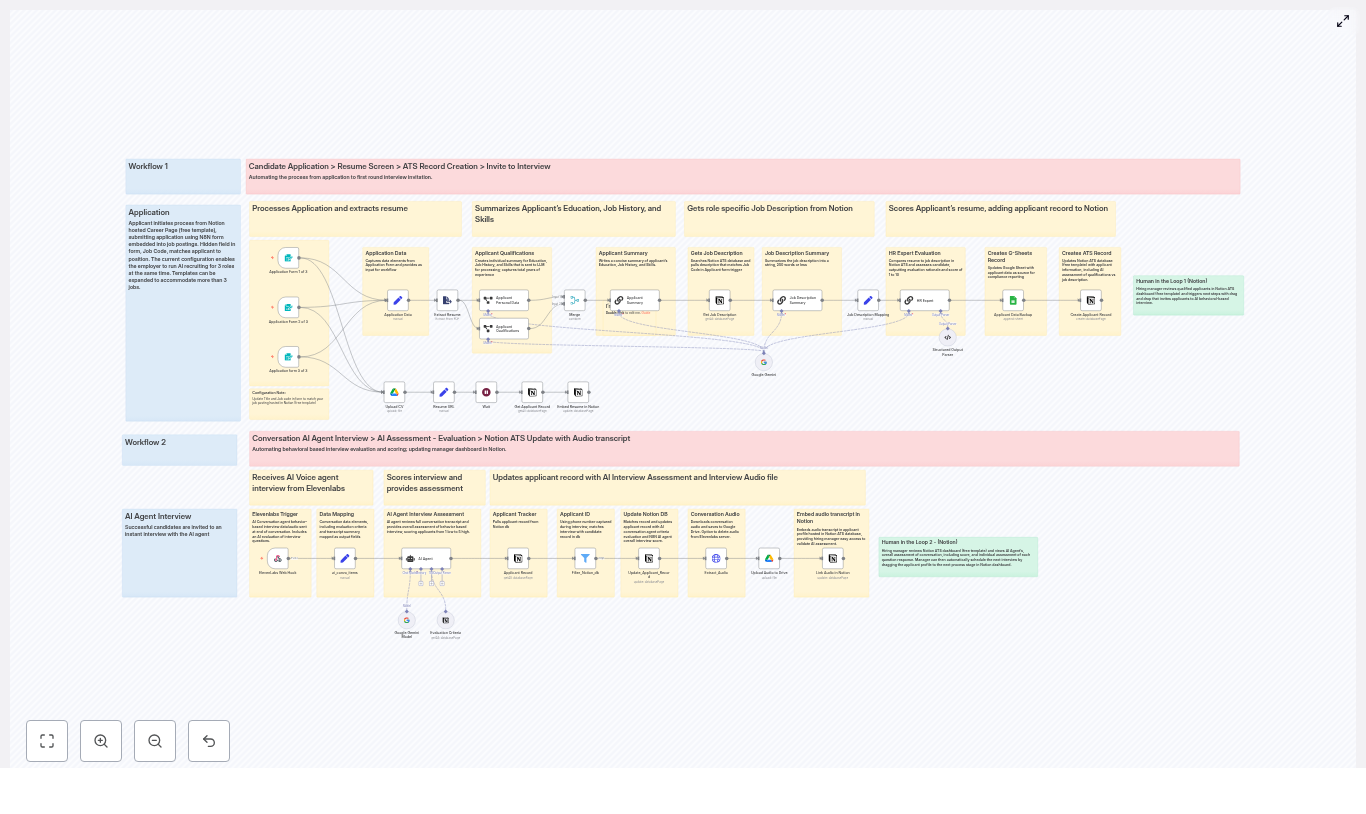Screen dimensions: 1366x814
Task: Select the Human in the Loop 1 note
Action: point(1188,295)
